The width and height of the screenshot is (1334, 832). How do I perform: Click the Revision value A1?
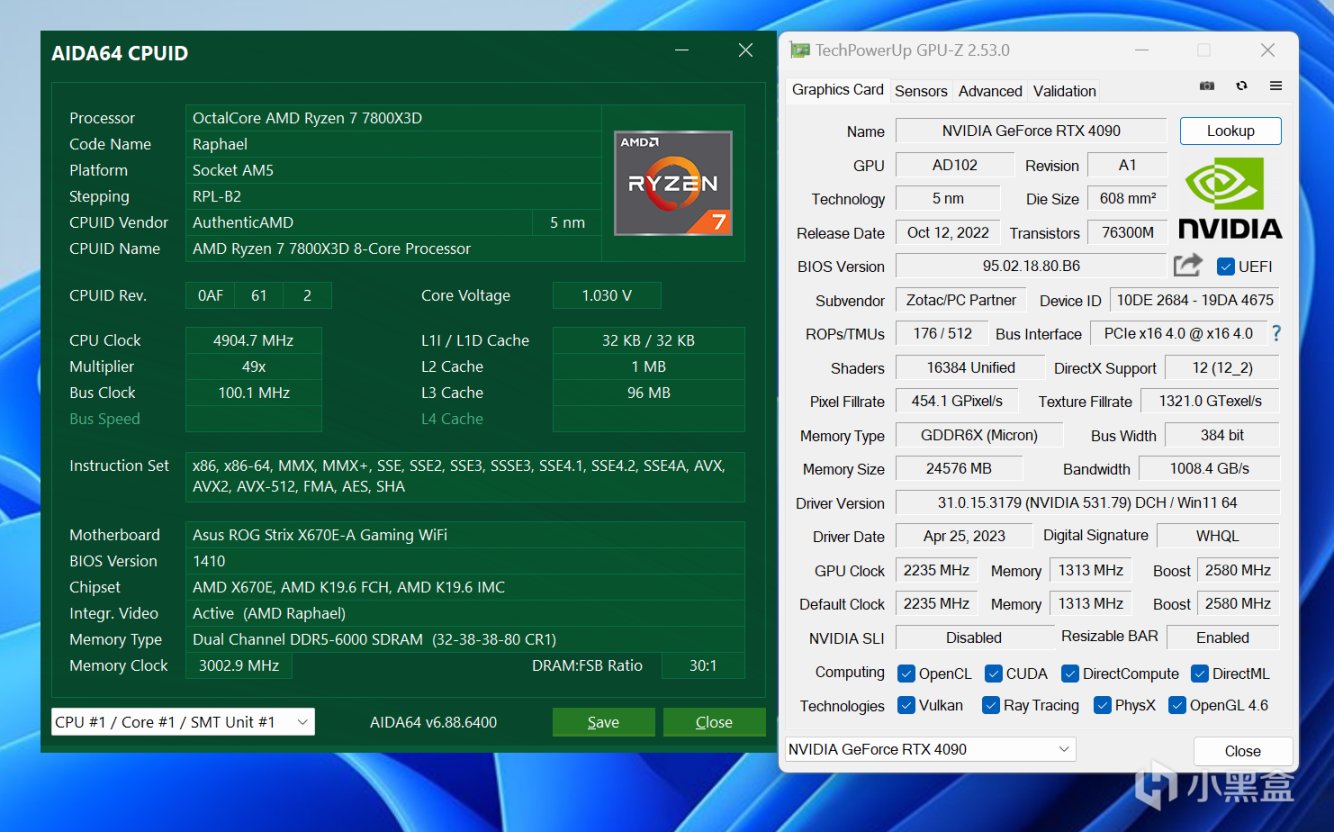[1127, 165]
